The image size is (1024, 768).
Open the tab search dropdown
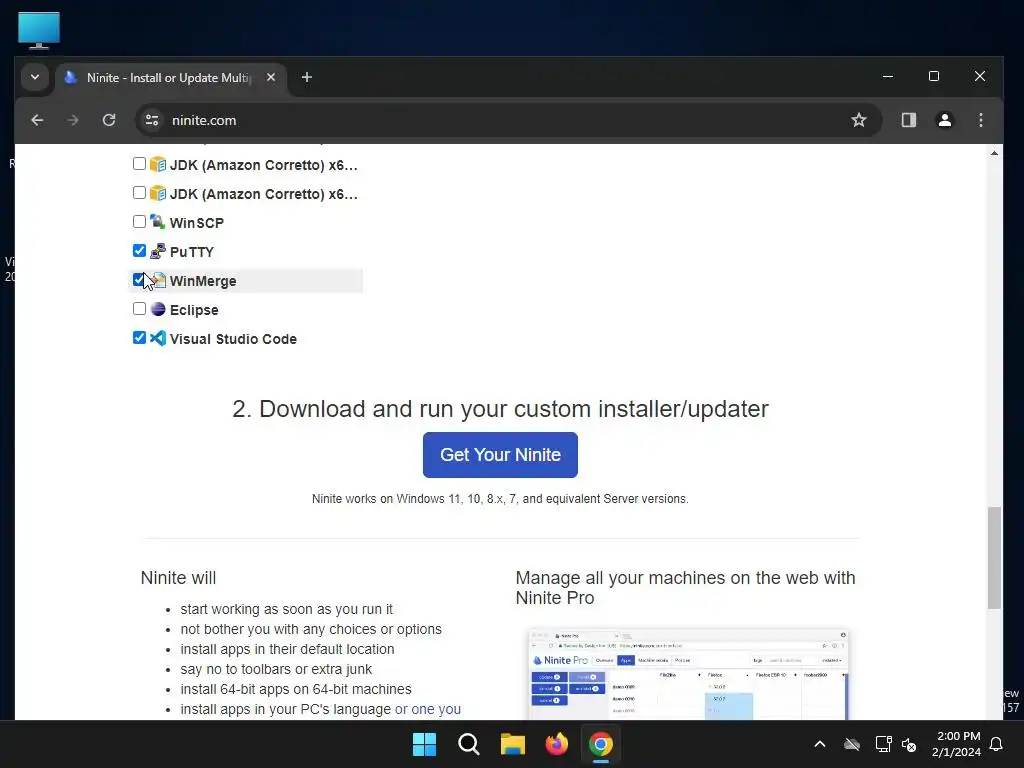pos(35,77)
